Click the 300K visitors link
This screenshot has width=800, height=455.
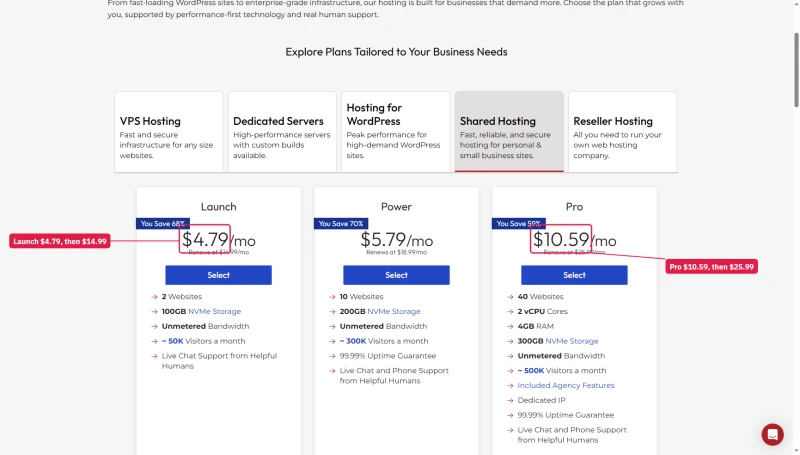(356, 341)
